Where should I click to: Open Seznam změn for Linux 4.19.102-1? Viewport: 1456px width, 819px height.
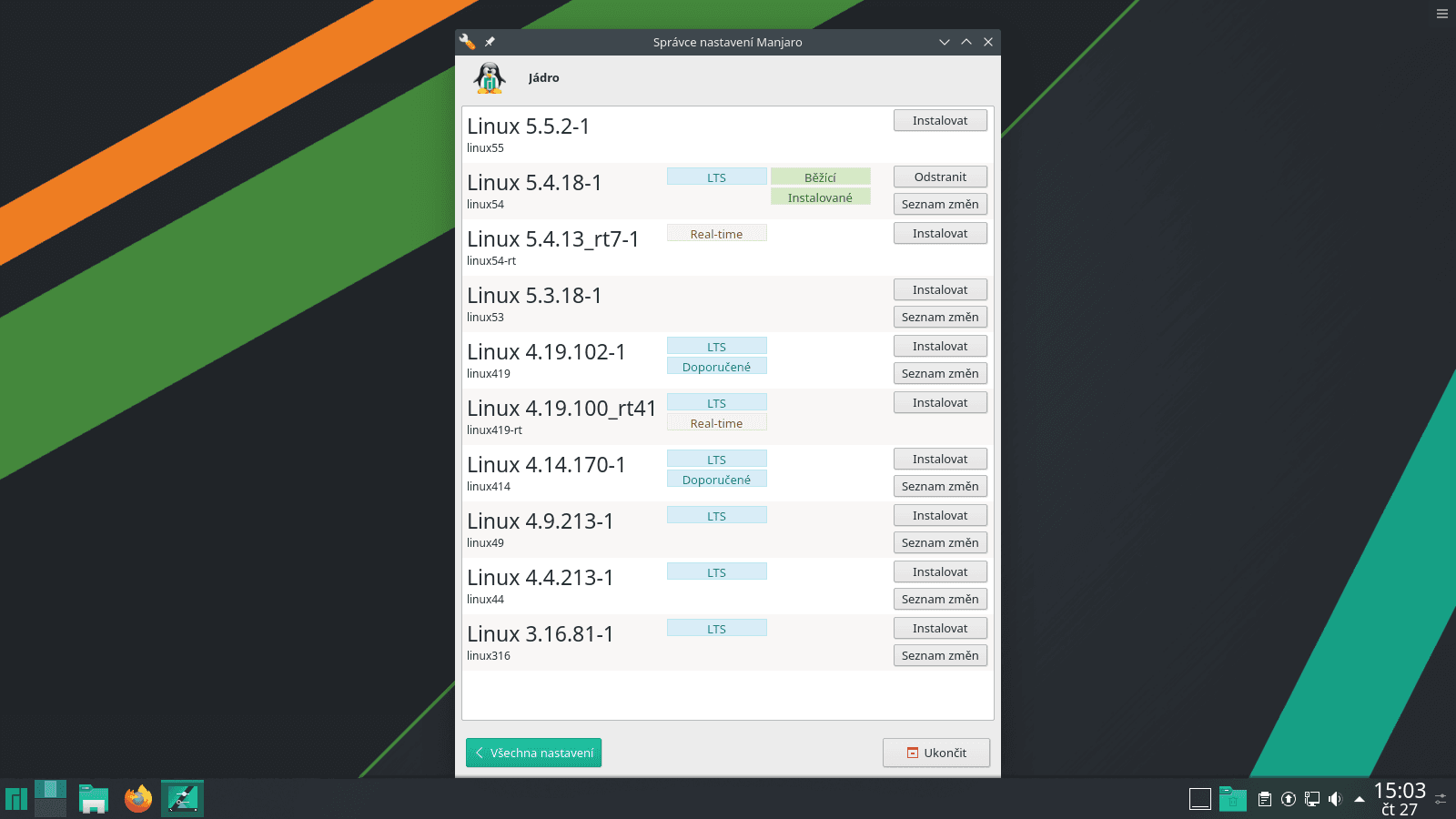point(940,374)
